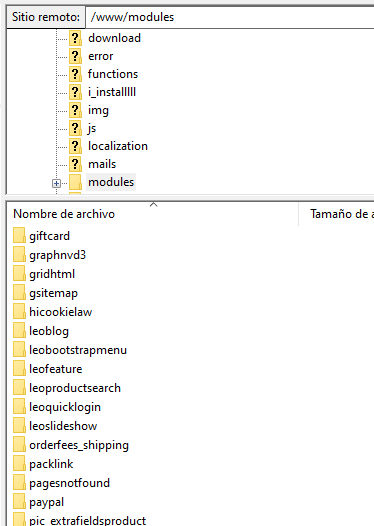
Task: Select the modules folder in tree
Action: coord(111,182)
